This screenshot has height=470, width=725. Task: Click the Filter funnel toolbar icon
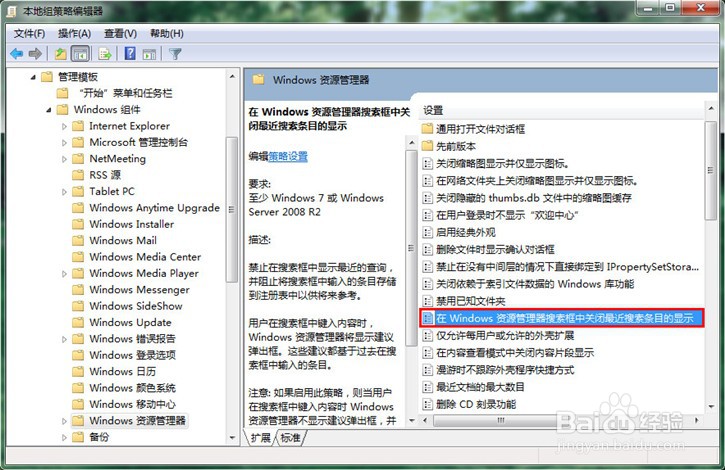tap(175, 54)
